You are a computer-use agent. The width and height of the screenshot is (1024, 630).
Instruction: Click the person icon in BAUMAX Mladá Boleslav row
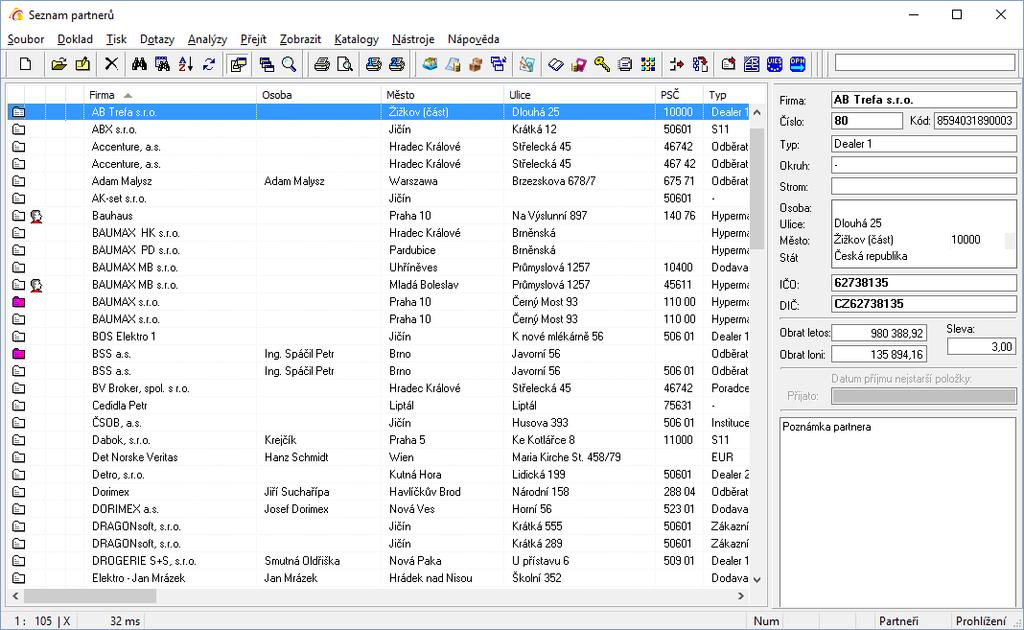[x=36, y=285]
